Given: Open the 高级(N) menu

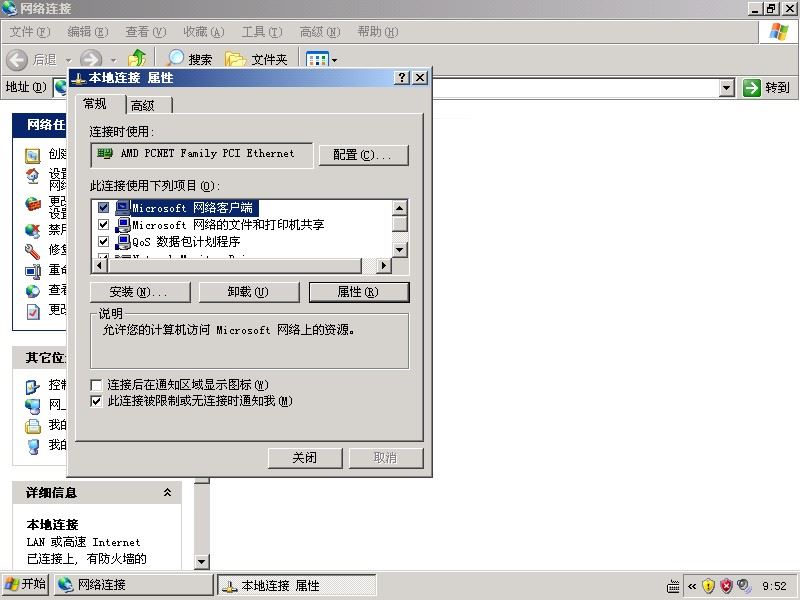Looking at the screenshot, I should pyautogui.click(x=320, y=32).
